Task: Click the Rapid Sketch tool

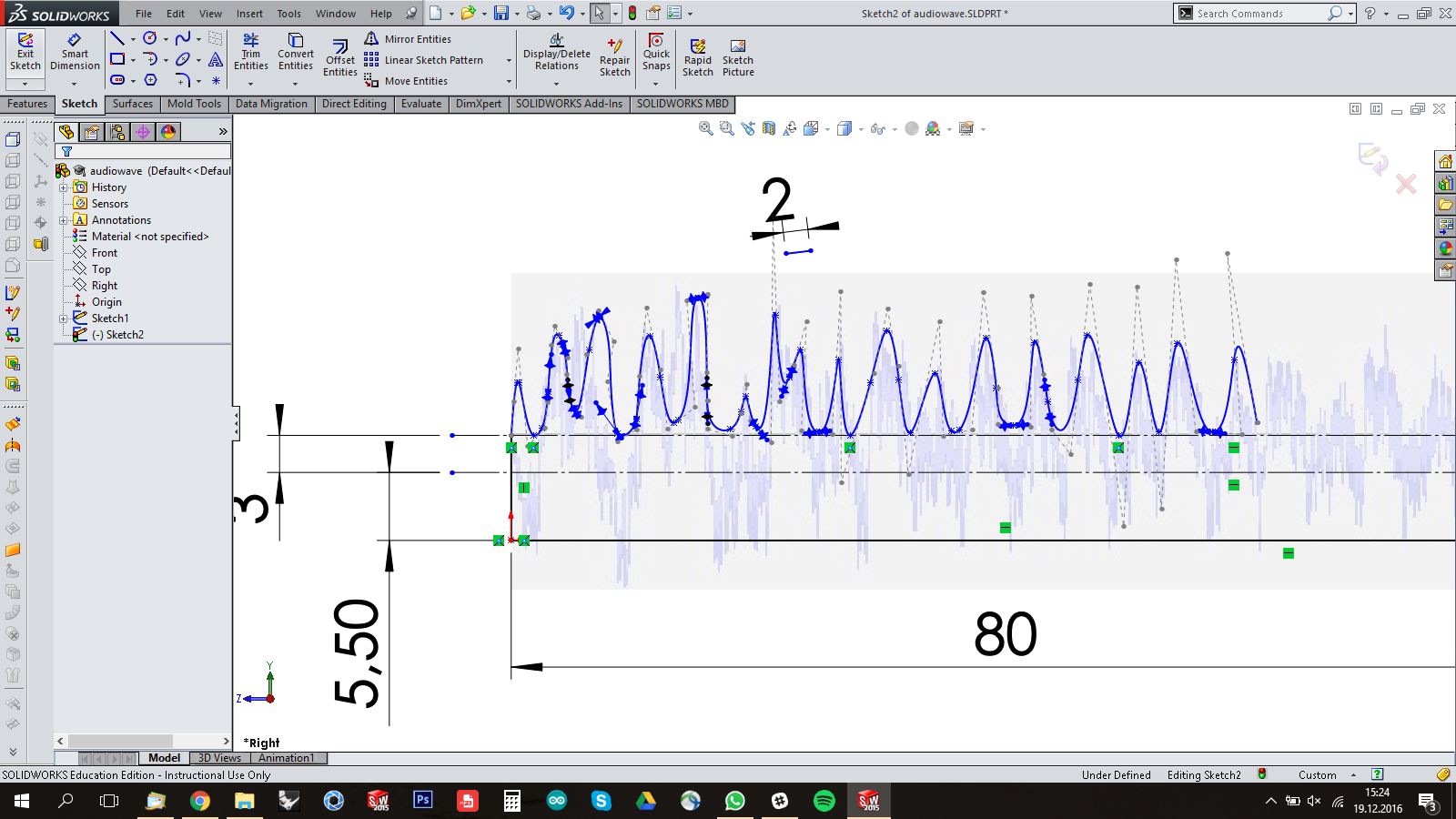Action: click(697, 57)
